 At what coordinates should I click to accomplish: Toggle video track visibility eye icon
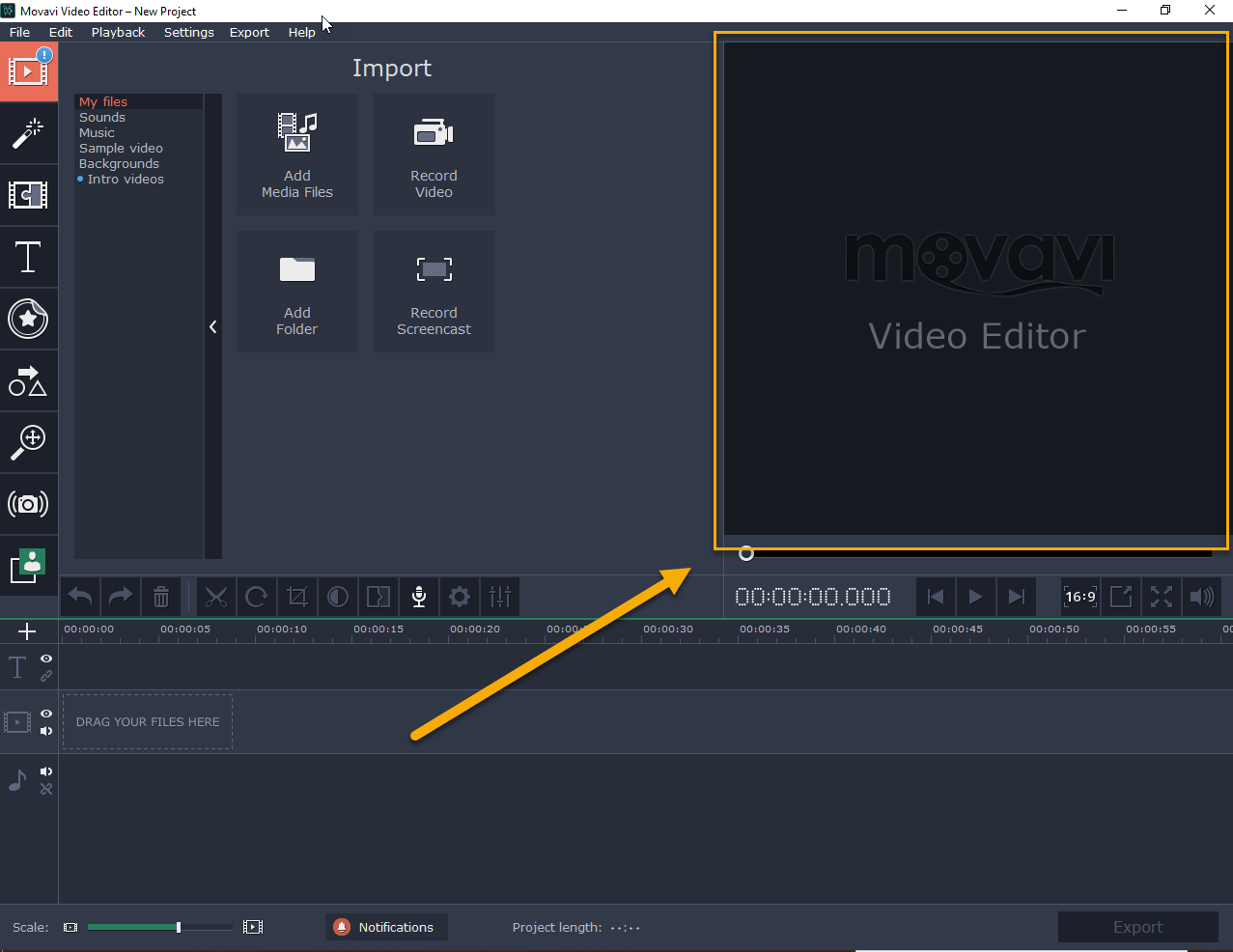click(x=46, y=714)
